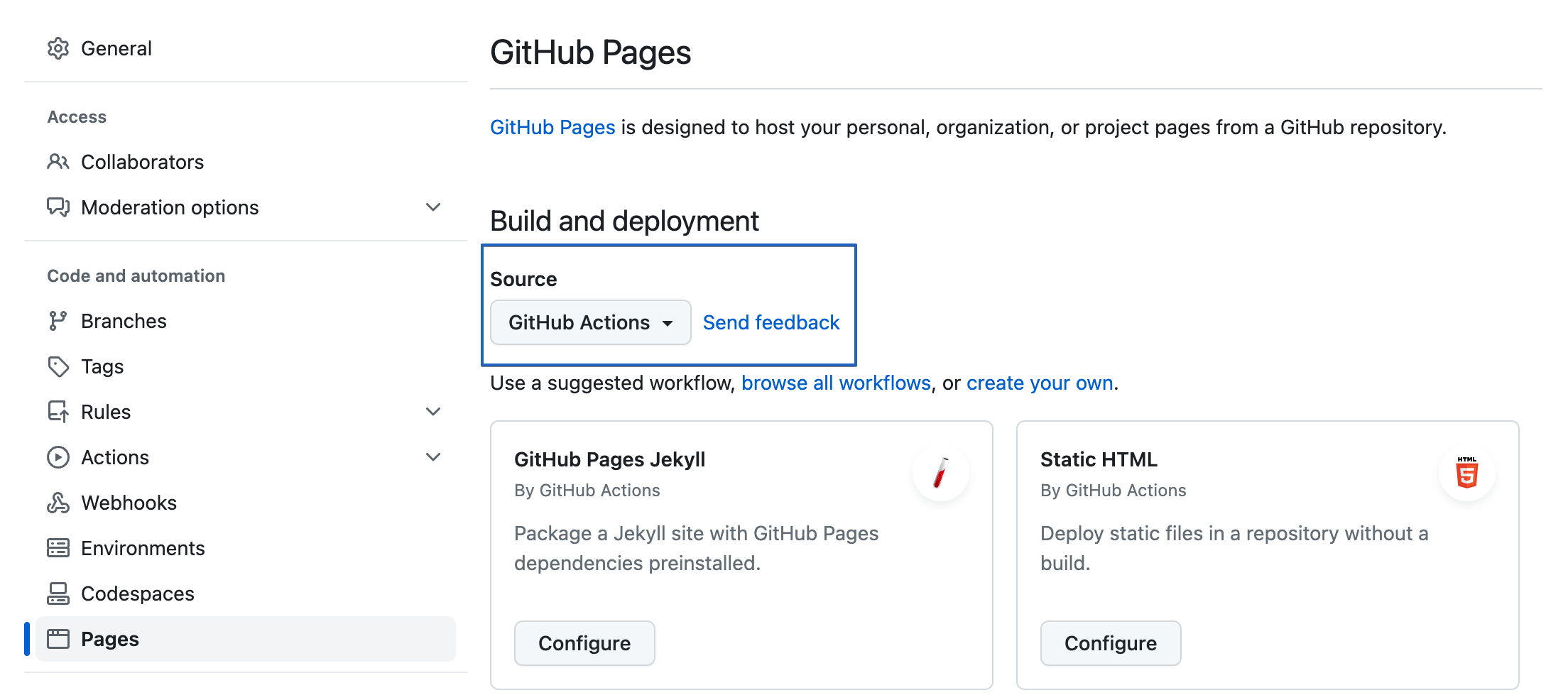1568x700 pixels.
Task: Open Moderation options section
Action: 170,207
